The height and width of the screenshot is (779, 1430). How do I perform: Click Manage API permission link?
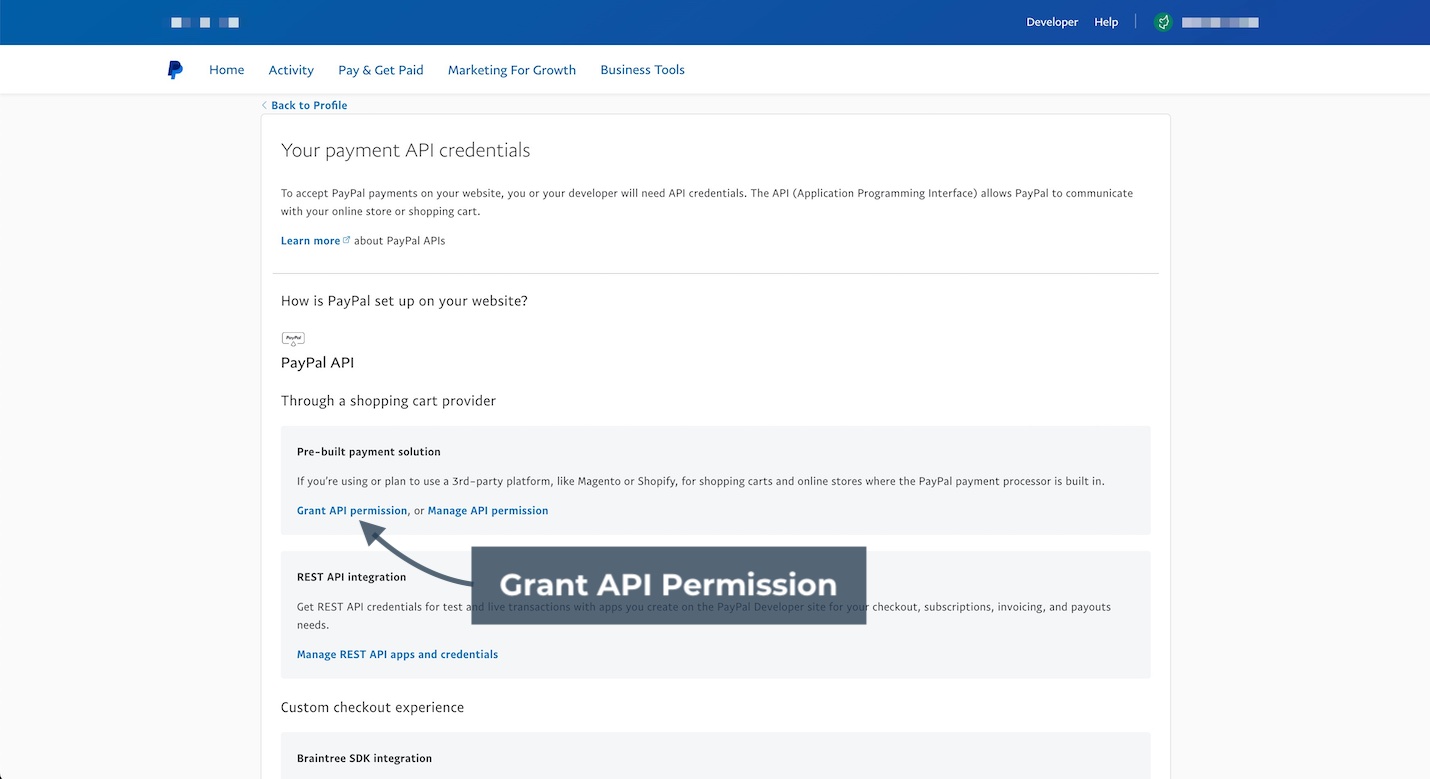tap(488, 511)
